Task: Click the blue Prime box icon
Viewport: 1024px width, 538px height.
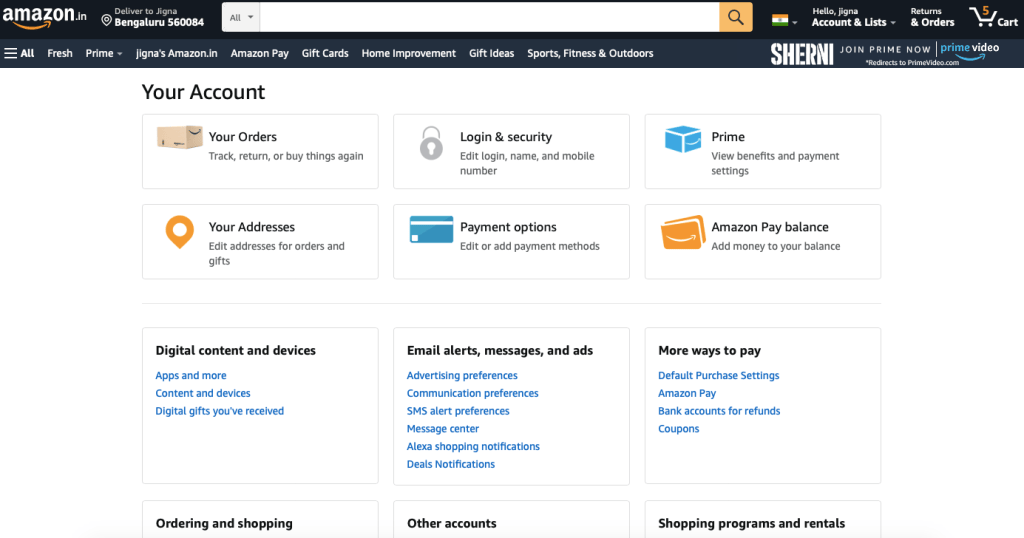Action: click(682, 139)
